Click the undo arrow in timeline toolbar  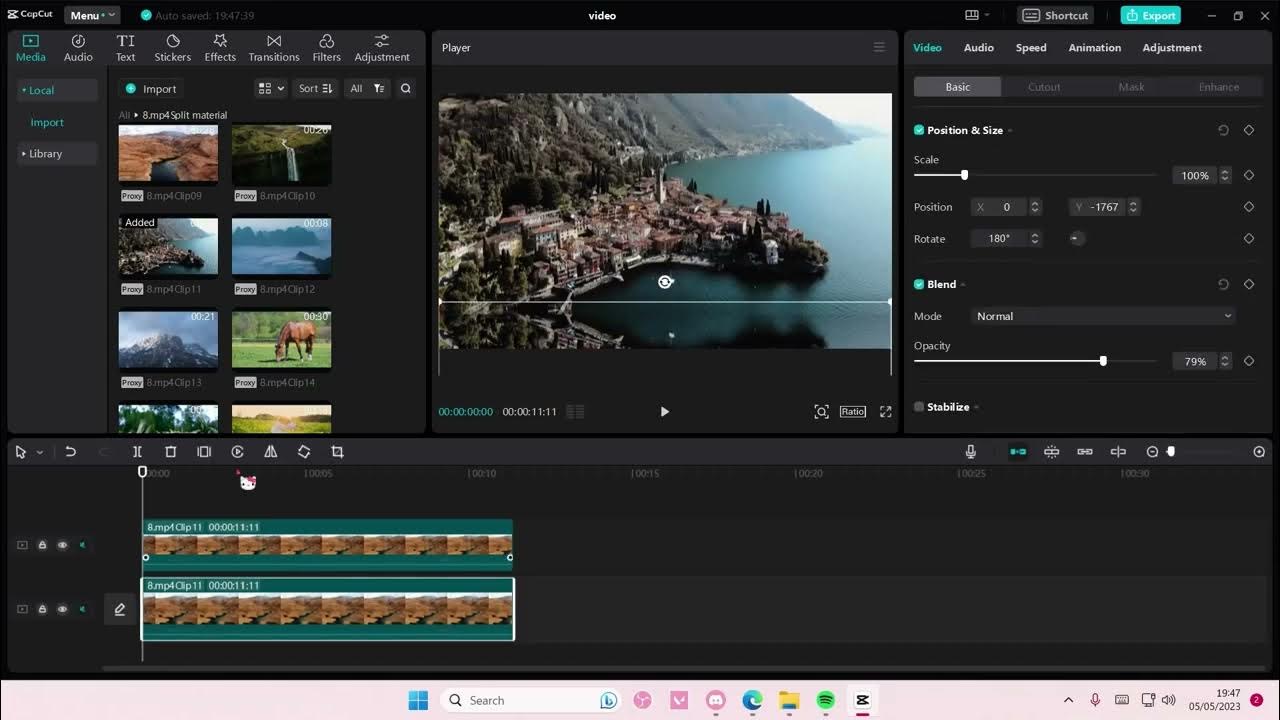(70, 452)
